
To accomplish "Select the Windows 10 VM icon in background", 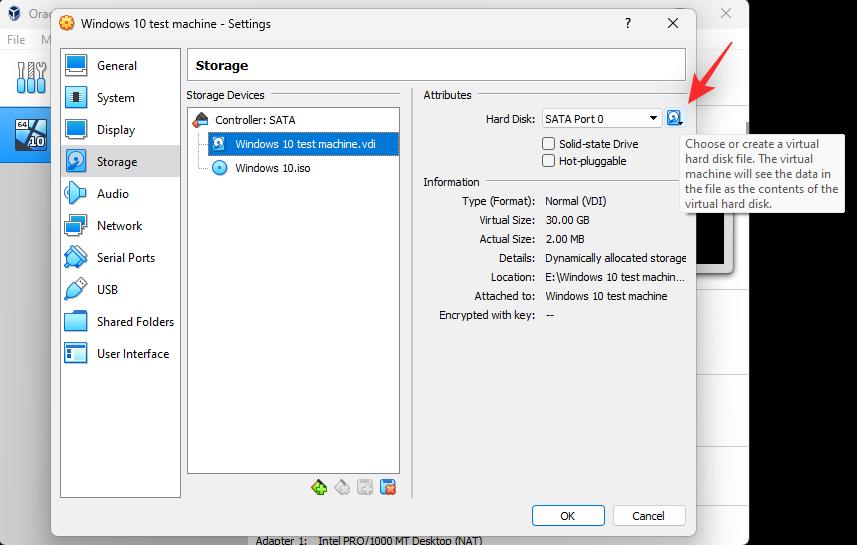I will pos(31,134).
